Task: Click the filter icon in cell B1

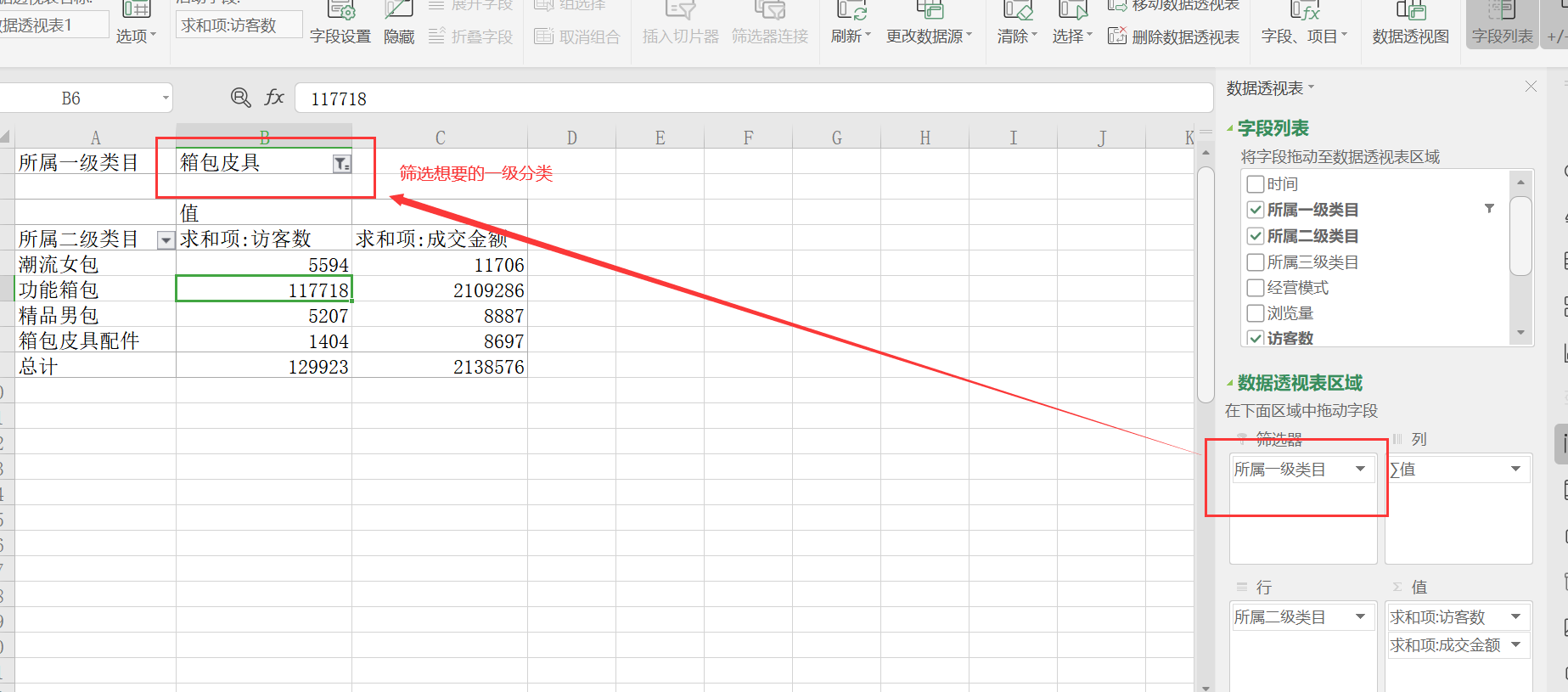Action: point(341,164)
